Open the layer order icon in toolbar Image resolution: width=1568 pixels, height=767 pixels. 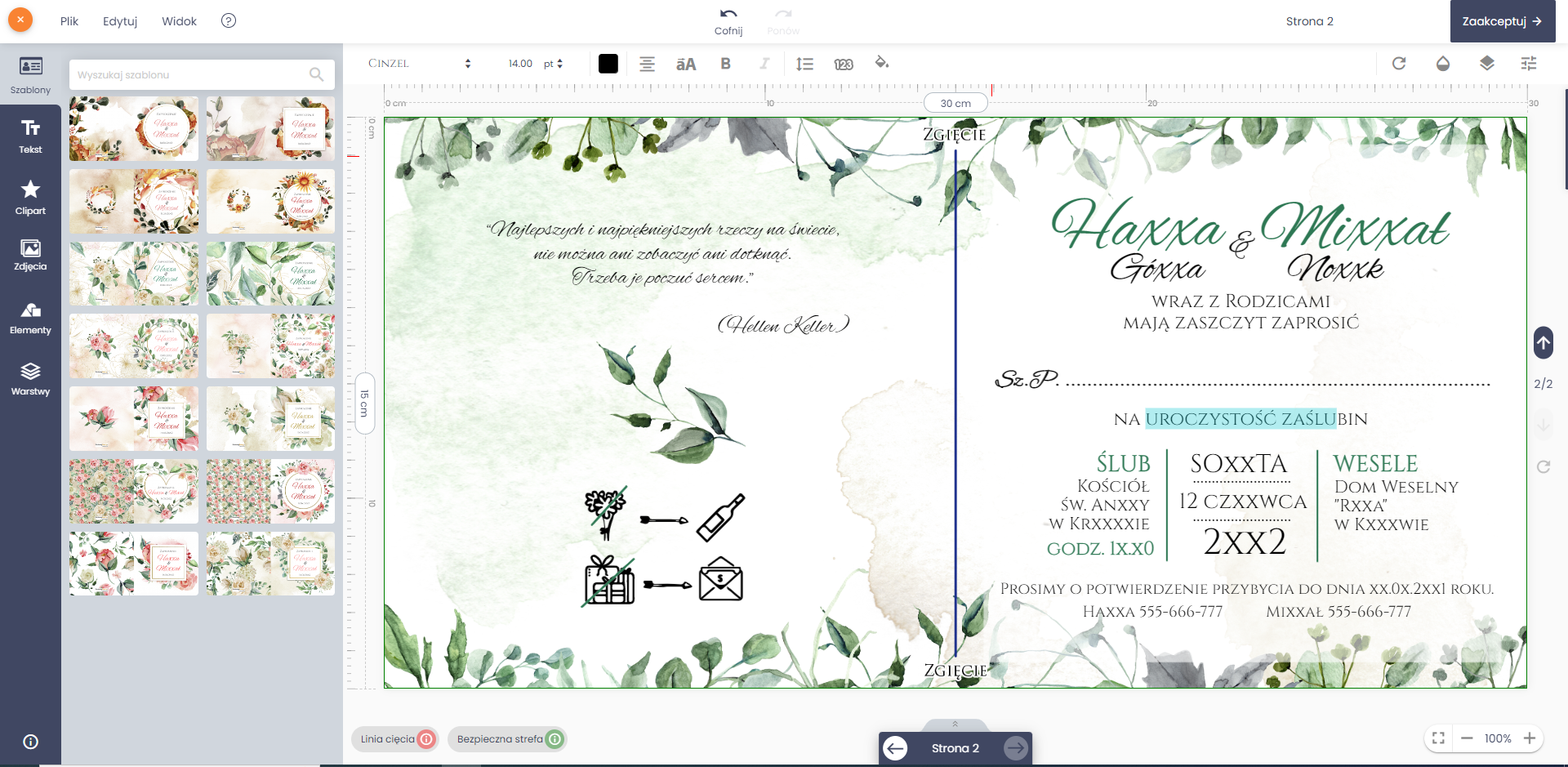click(x=1486, y=63)
